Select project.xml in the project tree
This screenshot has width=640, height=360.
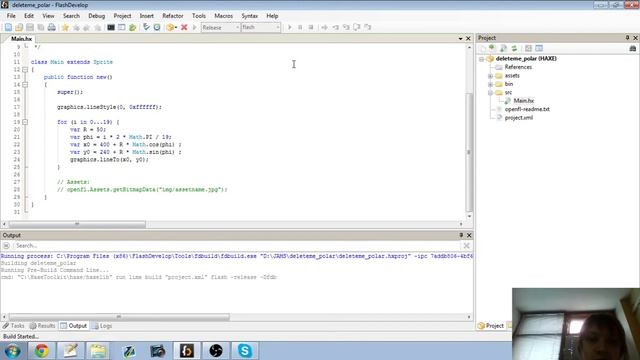(518, 118)
